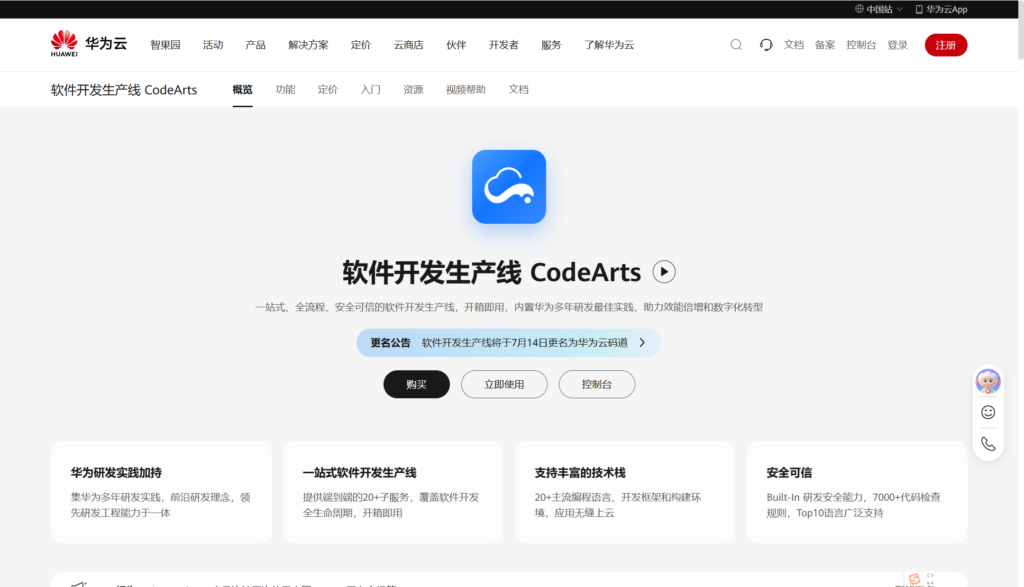Switch to the 功能 tab

click(285, 89)
